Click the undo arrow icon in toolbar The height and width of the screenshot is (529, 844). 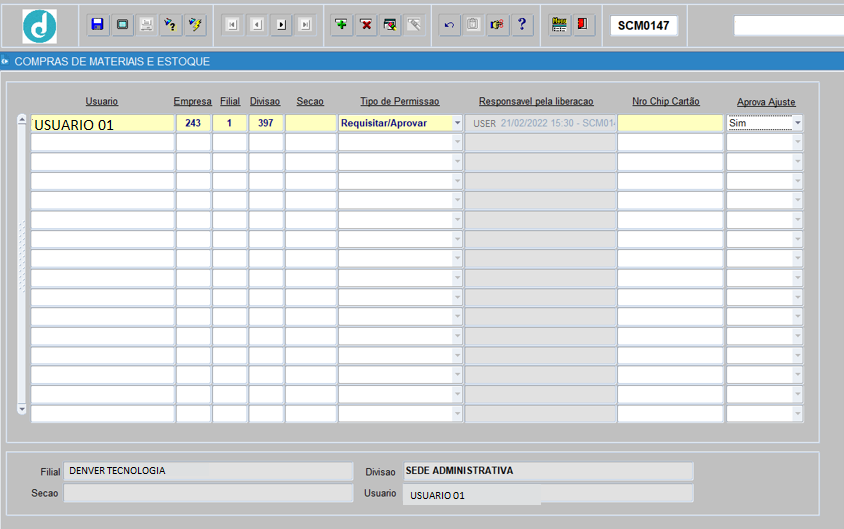click(449, 25)
